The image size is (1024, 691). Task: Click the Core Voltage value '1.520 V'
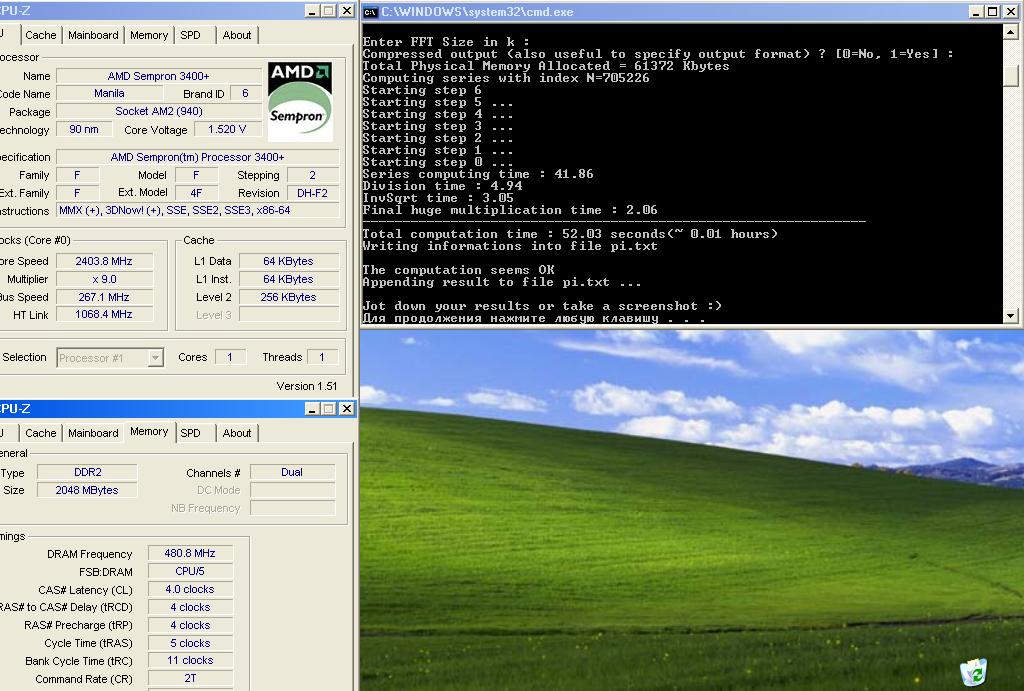[227, 129]
